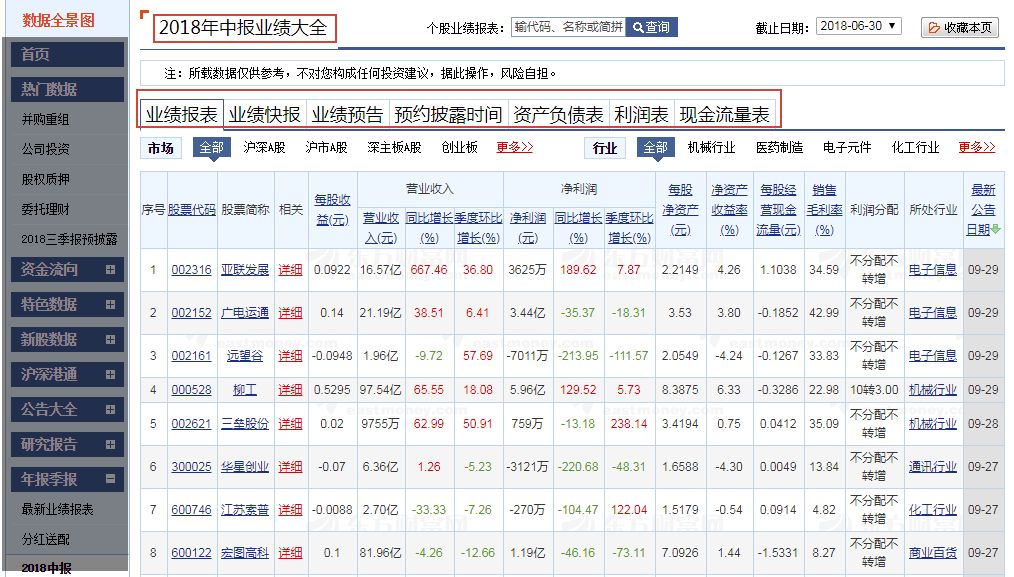Open stock code 002316 link
The width and height of the screenshot is (1014, 577).
191,270
